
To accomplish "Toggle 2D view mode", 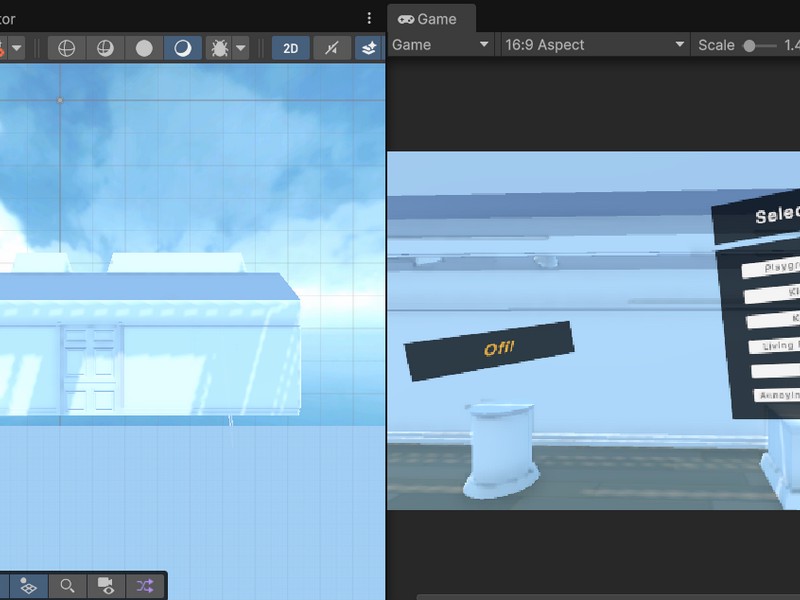I will pos(290,45).
